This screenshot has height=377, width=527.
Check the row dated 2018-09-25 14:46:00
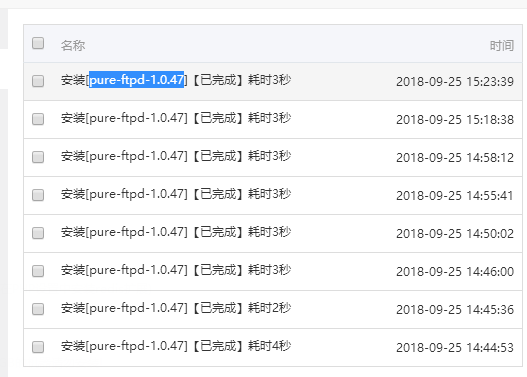click(x=38, y=271)
